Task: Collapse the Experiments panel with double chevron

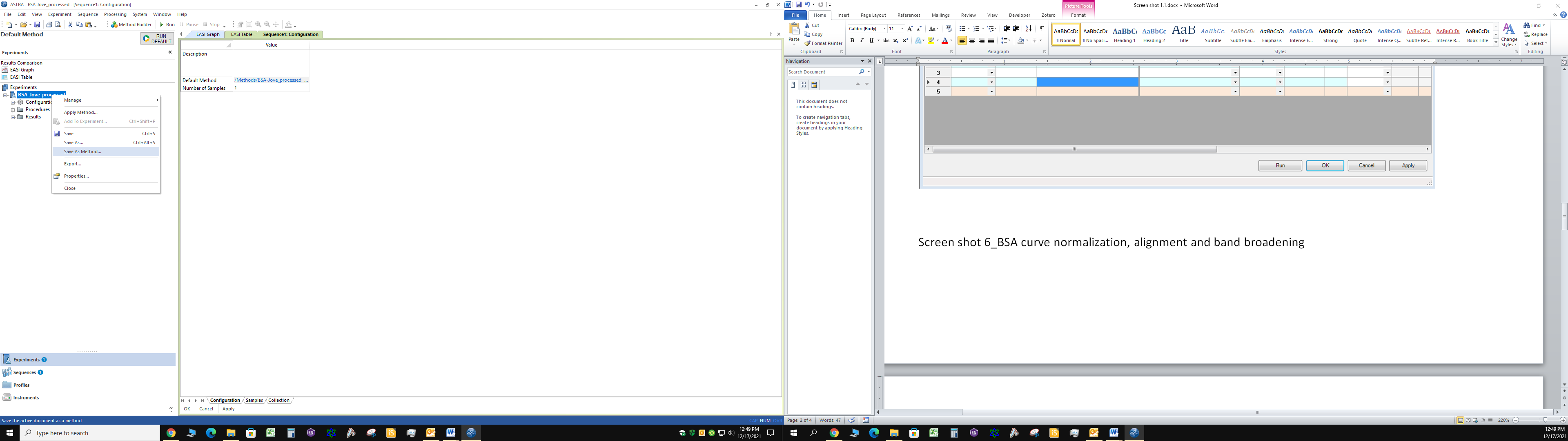Action: click(x=170, y=52)
